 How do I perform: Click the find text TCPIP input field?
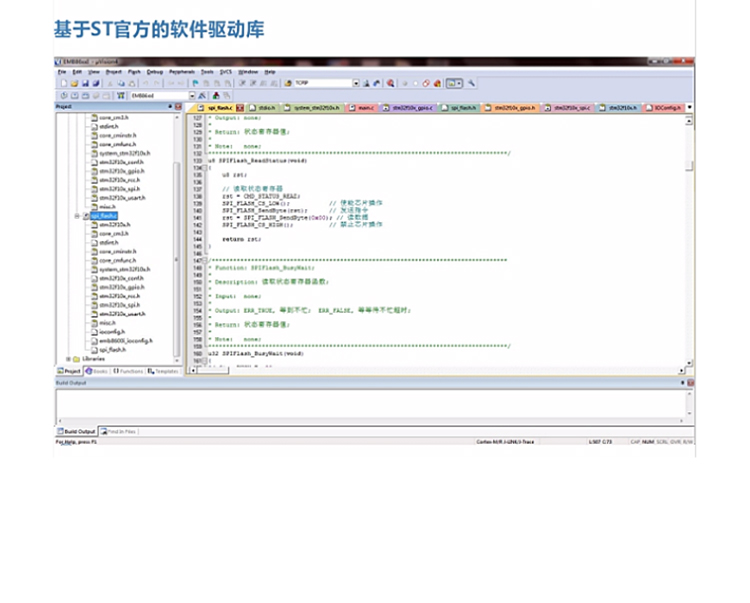(323, 83)
